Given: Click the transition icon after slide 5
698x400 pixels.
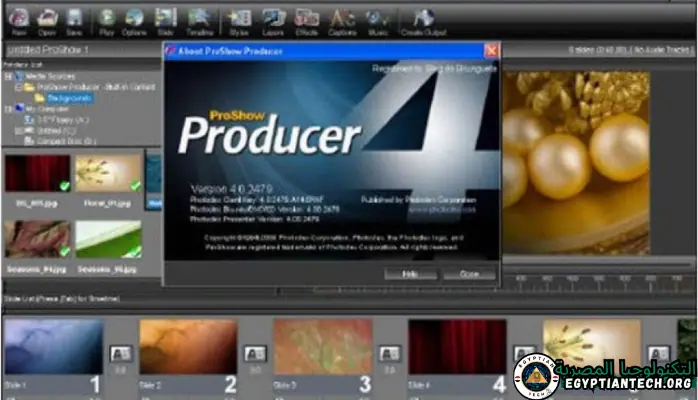Looking at the screenshot, I should coord(658,354).
